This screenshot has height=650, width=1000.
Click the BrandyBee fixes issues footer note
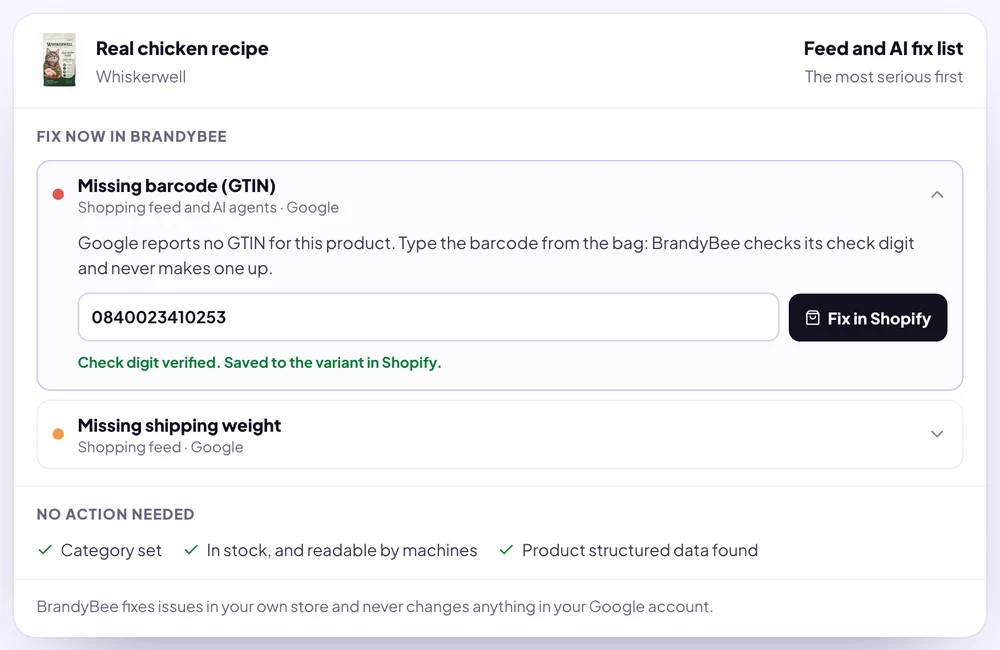pos(374,606)
